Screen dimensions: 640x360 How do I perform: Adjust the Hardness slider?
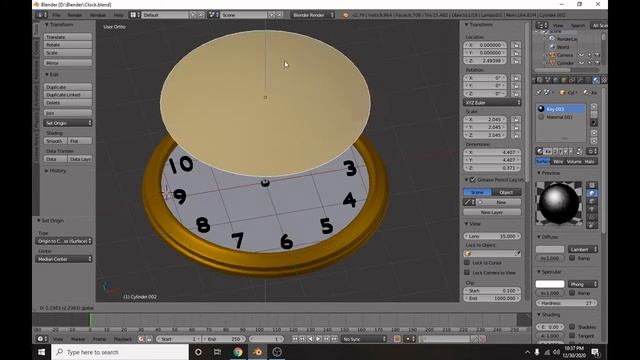click(567, 303)
